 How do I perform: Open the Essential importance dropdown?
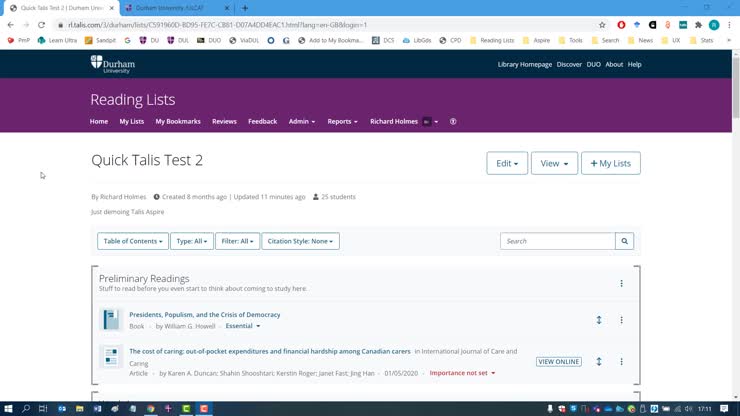pyautogui.click(x=242, y=326)
